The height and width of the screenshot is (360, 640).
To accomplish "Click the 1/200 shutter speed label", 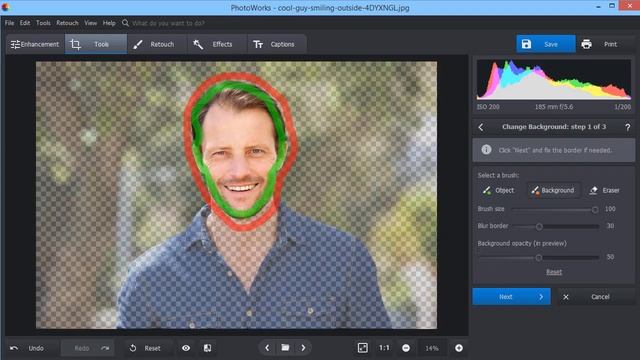I will (x=623, y=107).
